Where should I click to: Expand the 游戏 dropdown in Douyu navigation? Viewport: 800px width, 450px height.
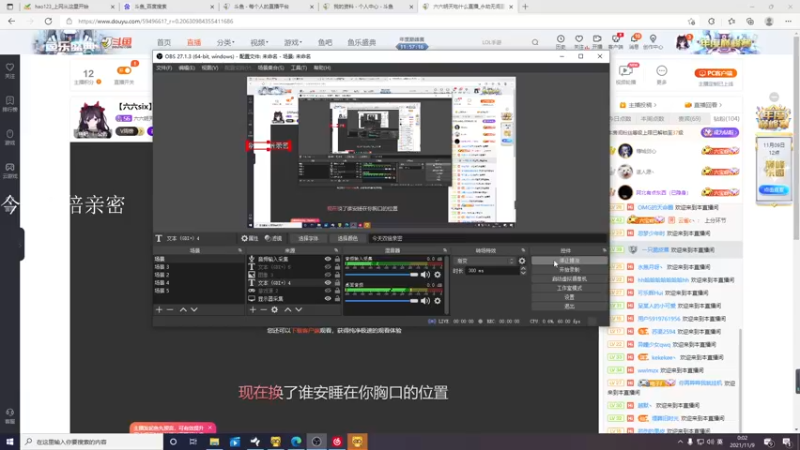[x=293, y=42]
